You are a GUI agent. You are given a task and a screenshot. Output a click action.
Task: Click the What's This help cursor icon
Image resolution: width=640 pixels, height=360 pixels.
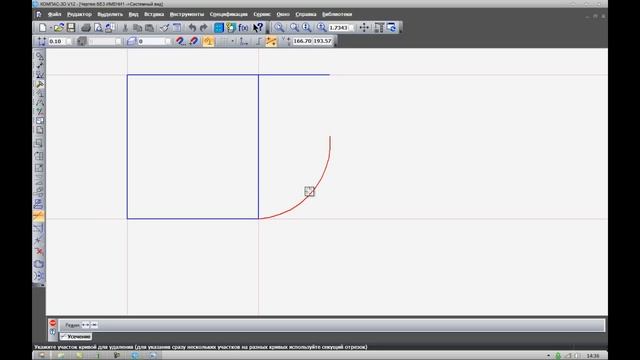click(x=258, y=28)
